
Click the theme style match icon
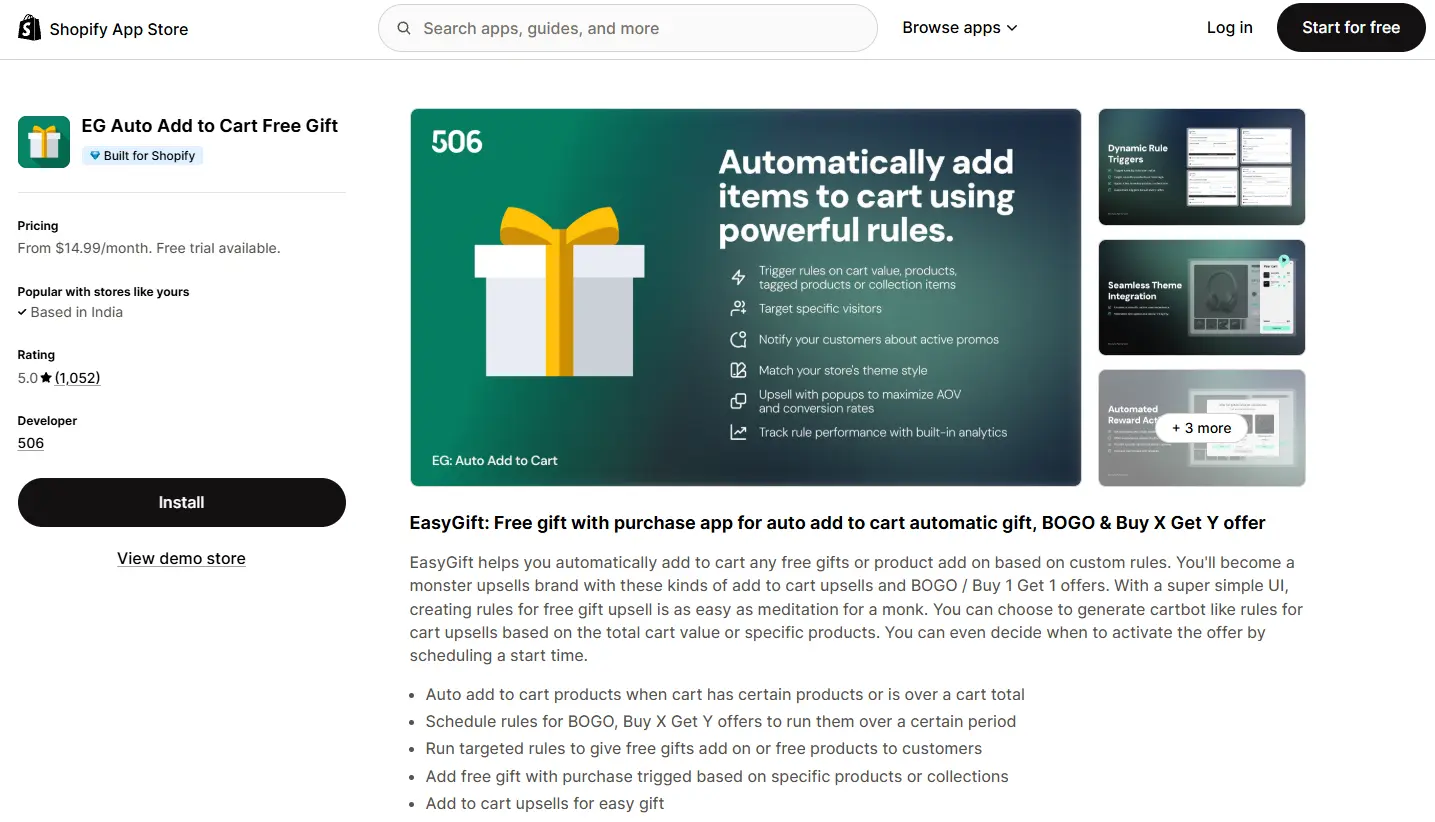(738, 370)
